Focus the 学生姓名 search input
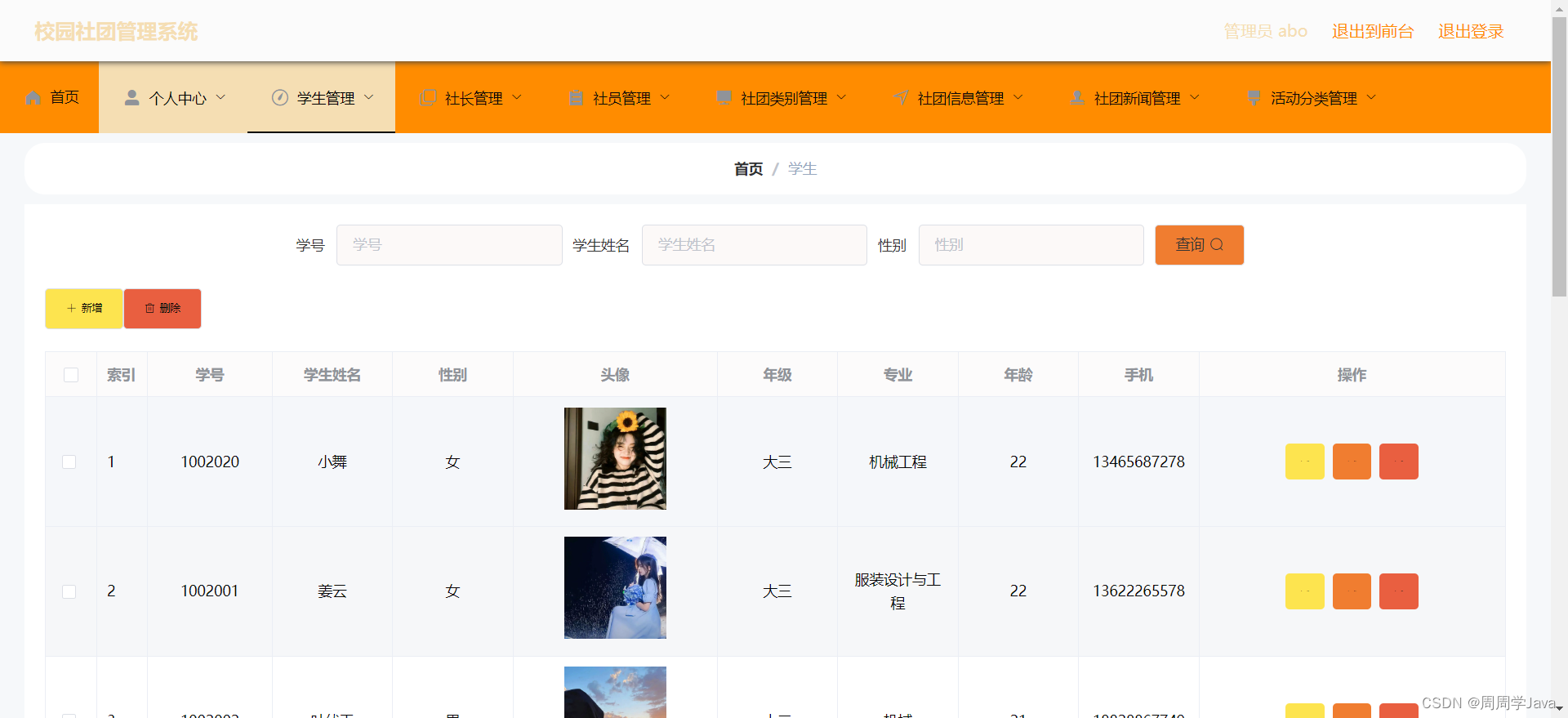Image resolution: width=1568 pixels, height=718 pixels. tap(755, 245)
